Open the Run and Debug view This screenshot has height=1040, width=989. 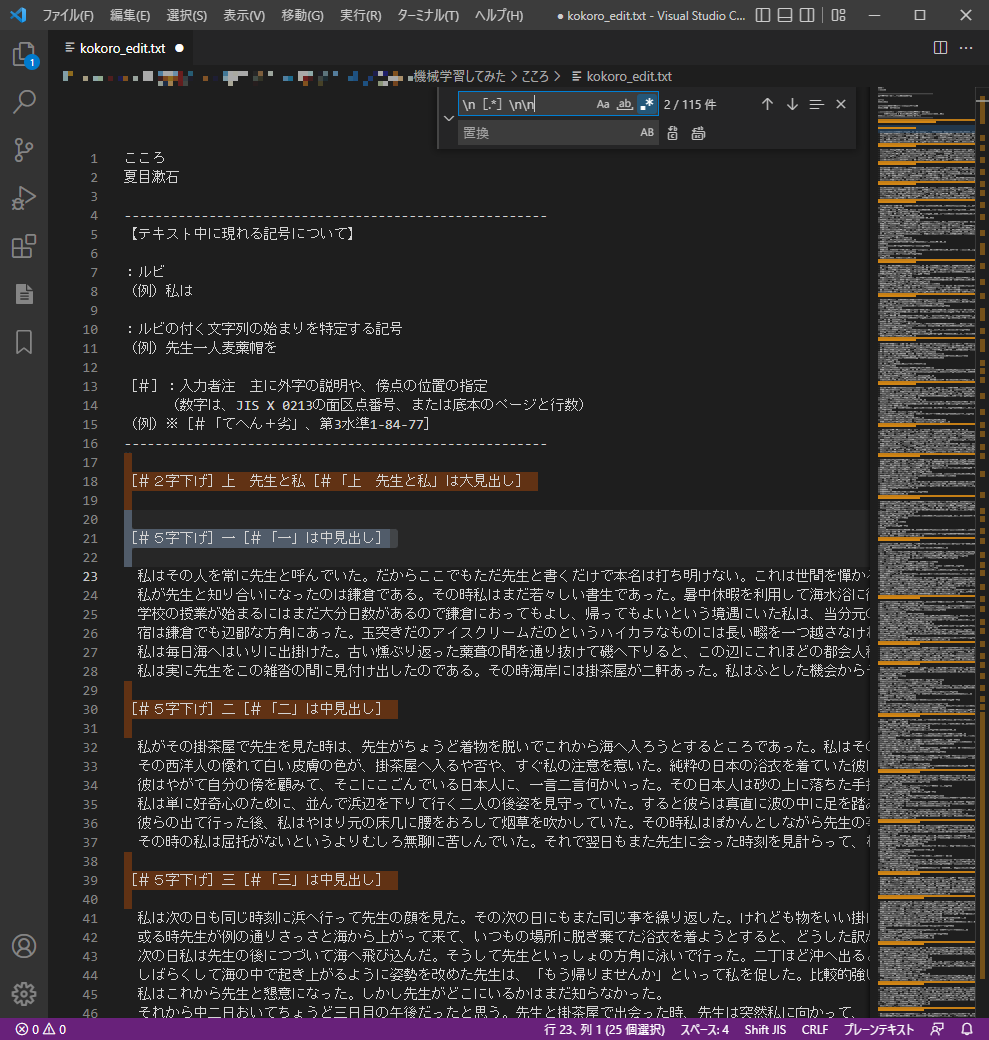(24, 198)
